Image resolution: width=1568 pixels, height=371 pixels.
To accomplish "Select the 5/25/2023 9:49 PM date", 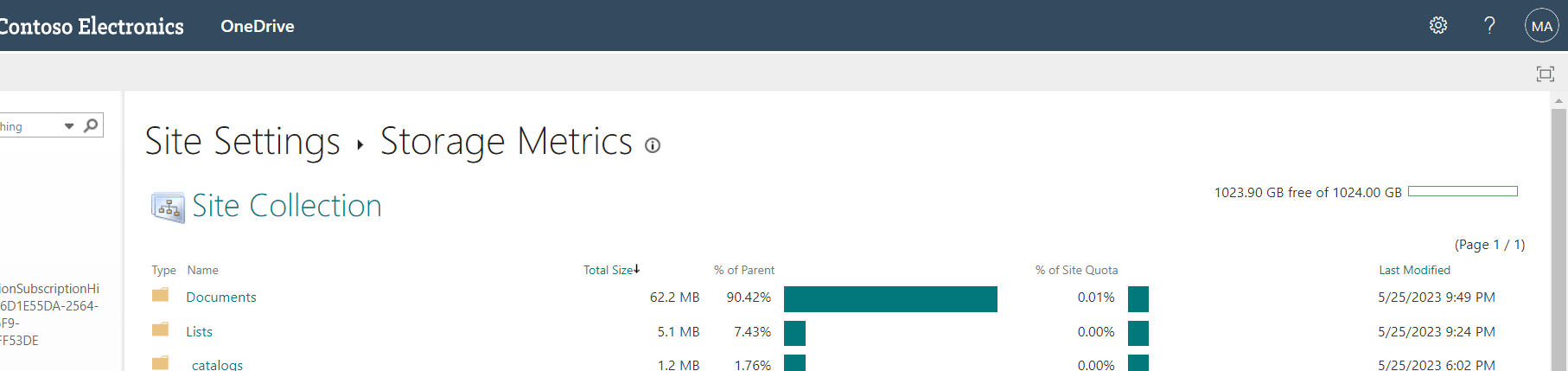I will (x=1437, y=297).
